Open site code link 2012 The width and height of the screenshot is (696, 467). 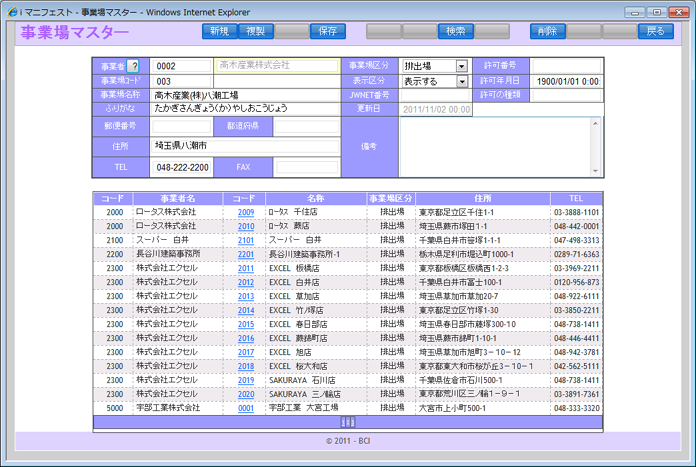click(246, 282)
